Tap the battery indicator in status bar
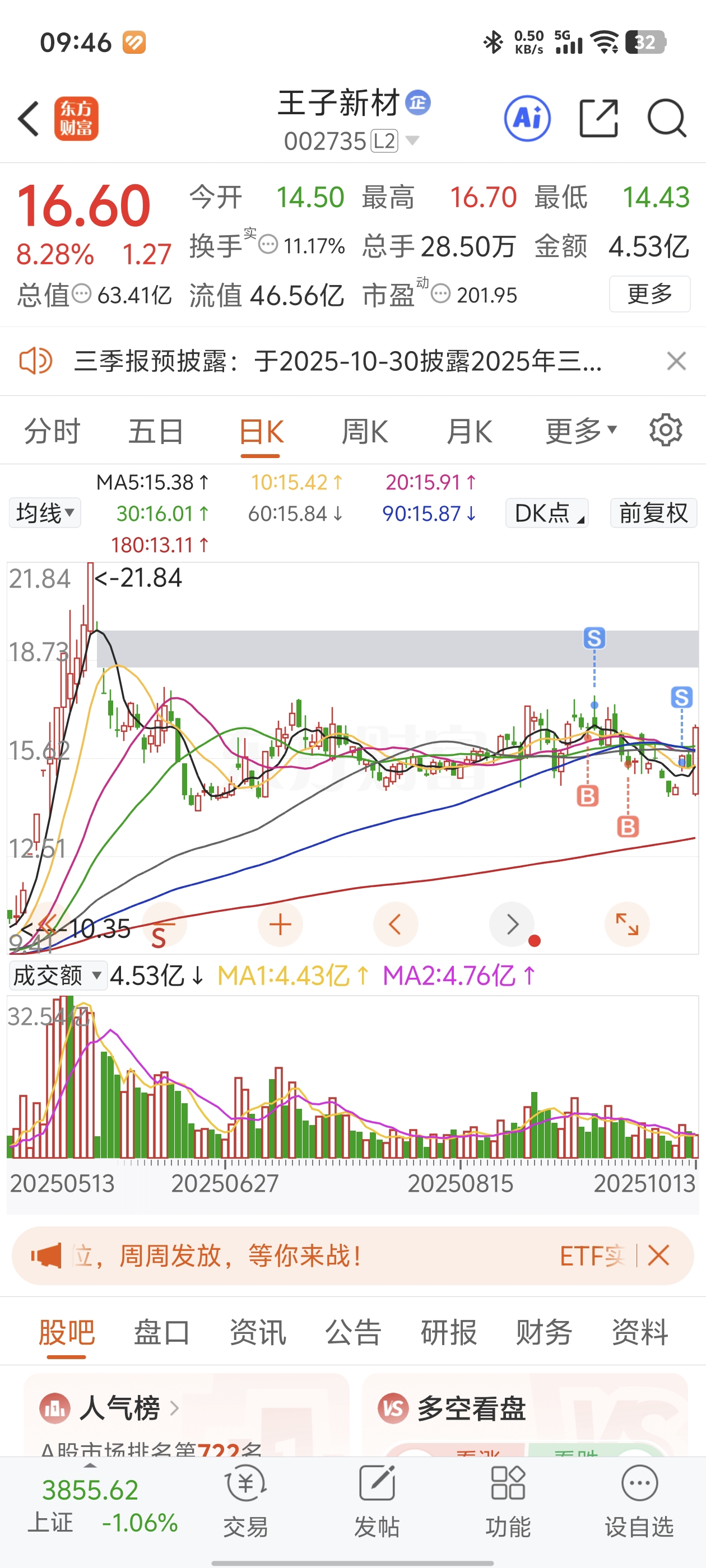The height and width of the screenshot is (1568, 706). click(645, 42)
